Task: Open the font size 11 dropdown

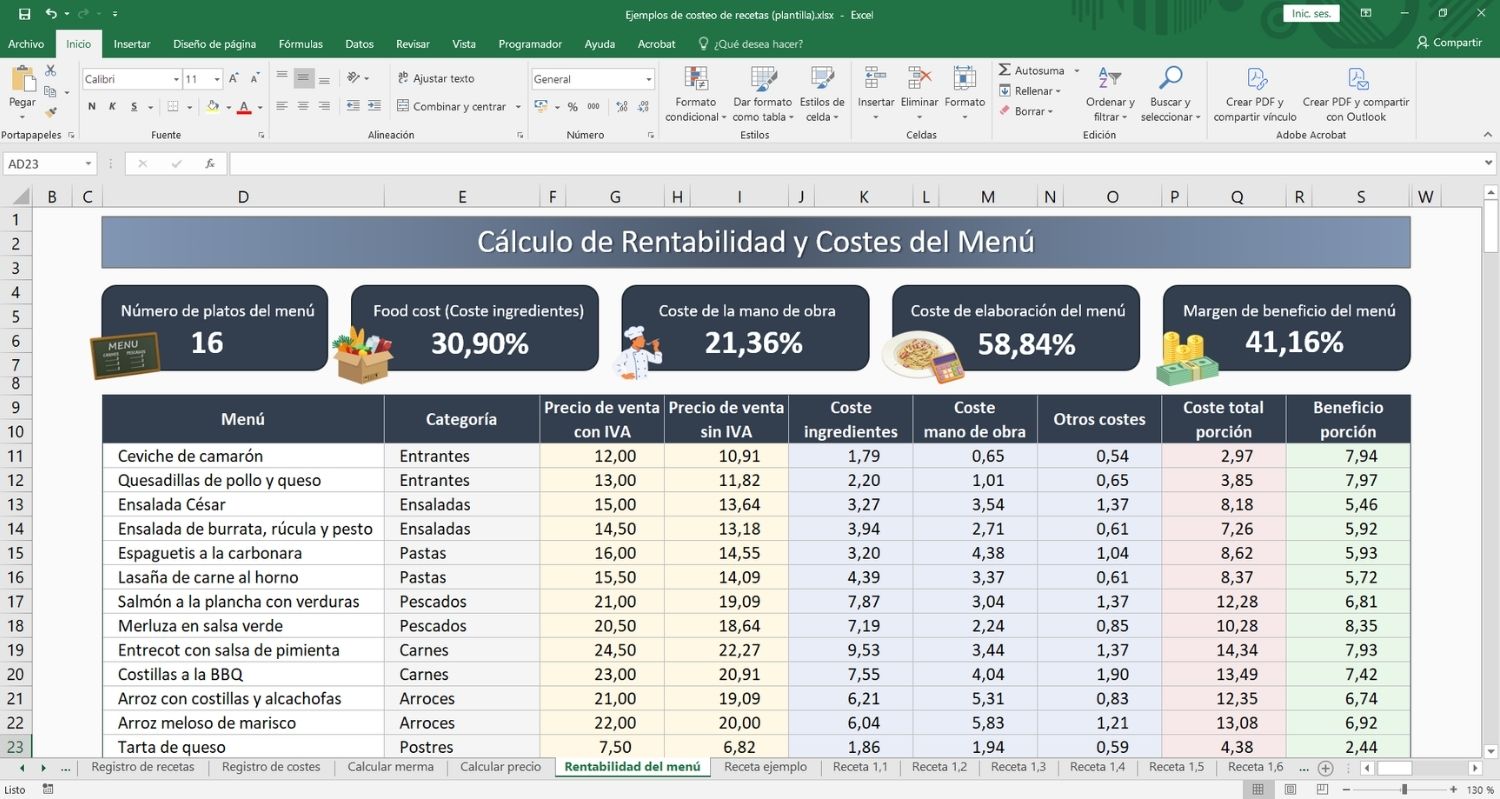Action: pyautogui.click(x=218, y=79)
